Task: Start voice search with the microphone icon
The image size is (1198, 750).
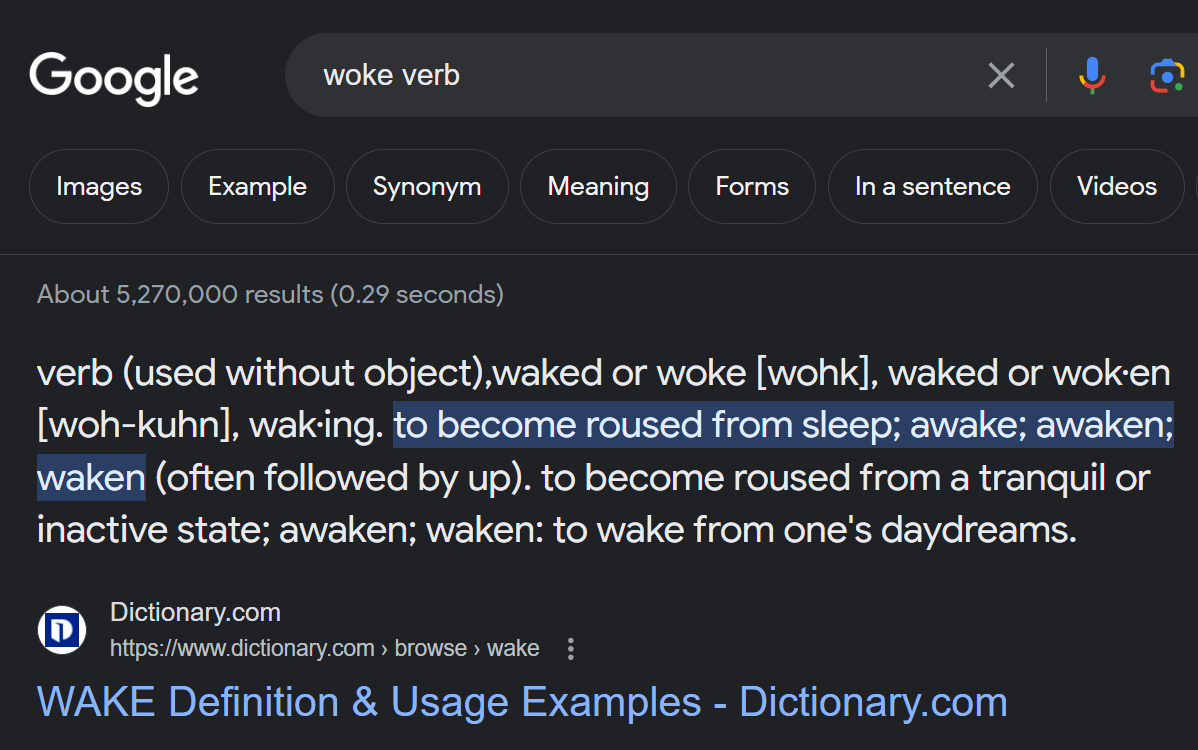Action: click(x=1092, y=75)
